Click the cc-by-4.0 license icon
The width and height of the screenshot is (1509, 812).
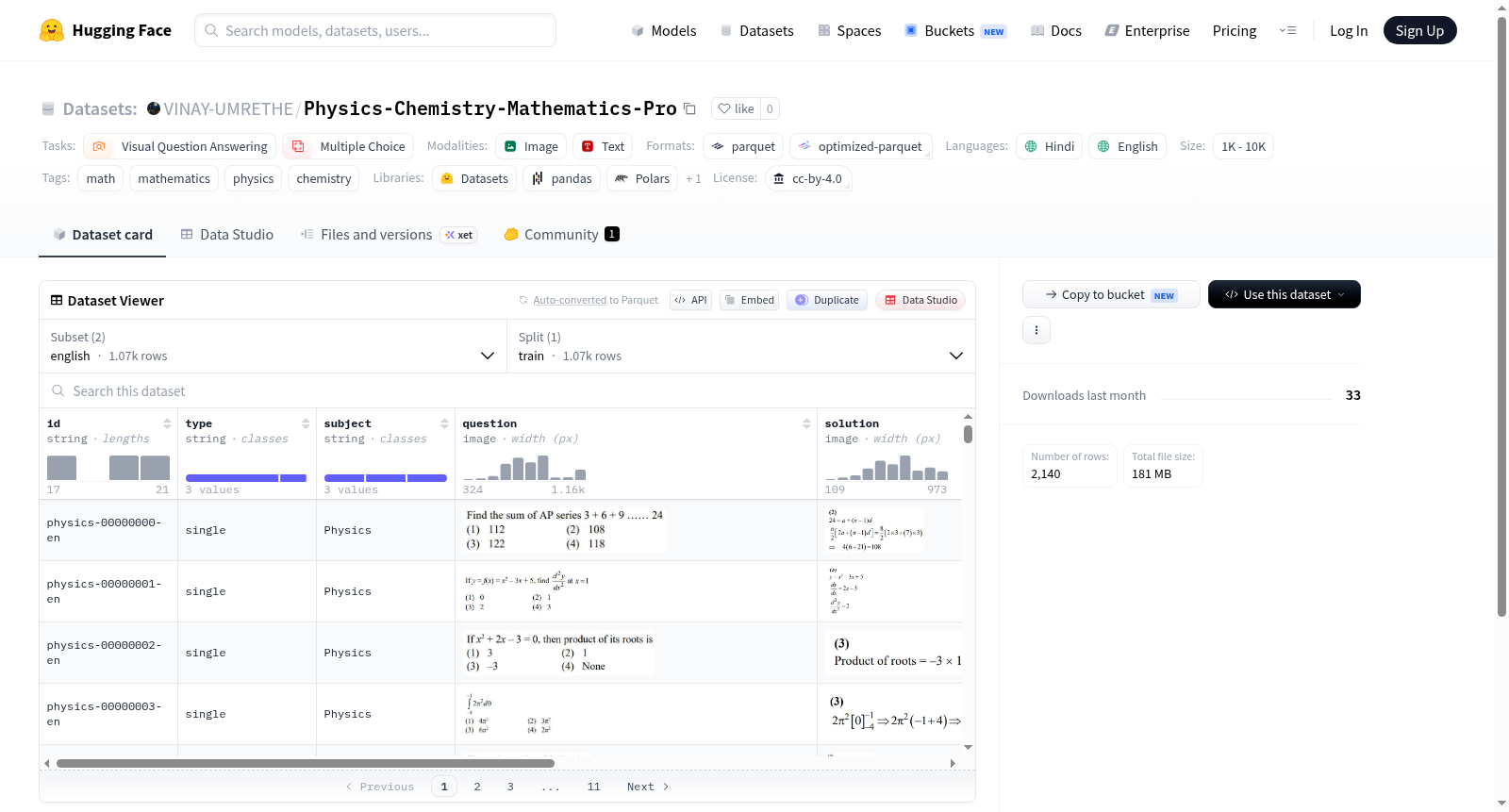pos(779,178)
